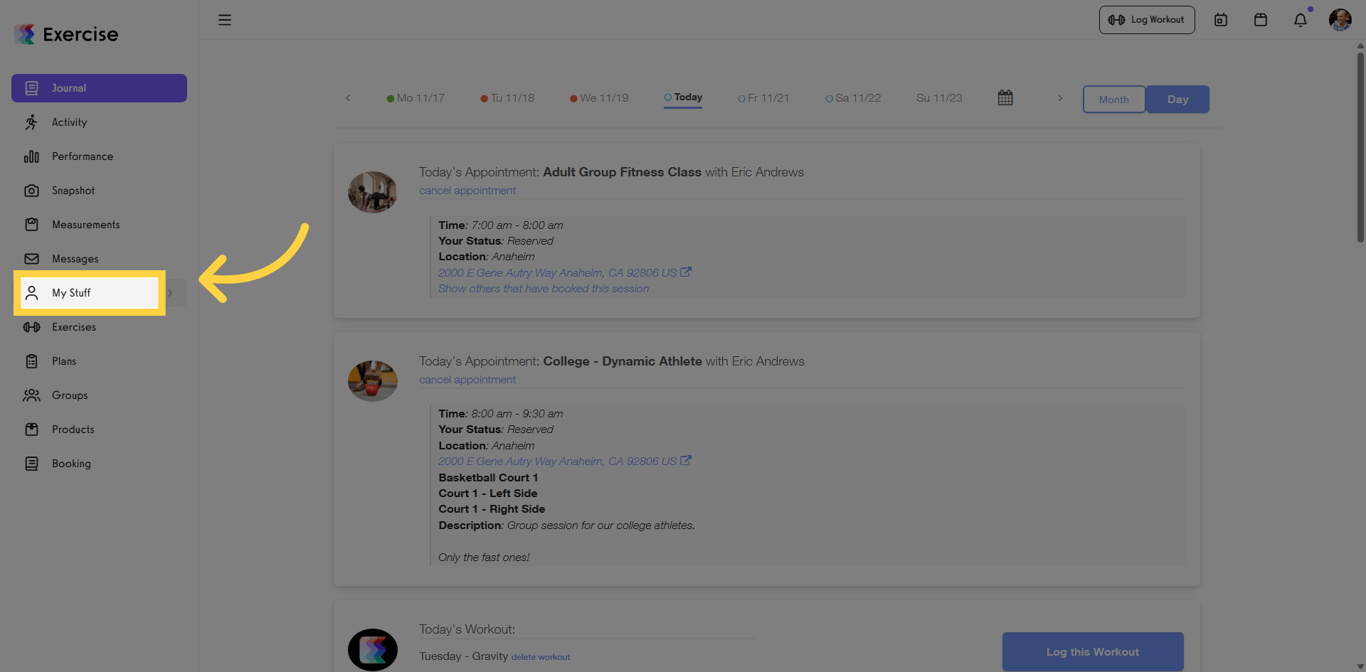This screenshot has width=1366, height=672.
Task: Click Show others that have booked this session
Action: tap(543, 288)
